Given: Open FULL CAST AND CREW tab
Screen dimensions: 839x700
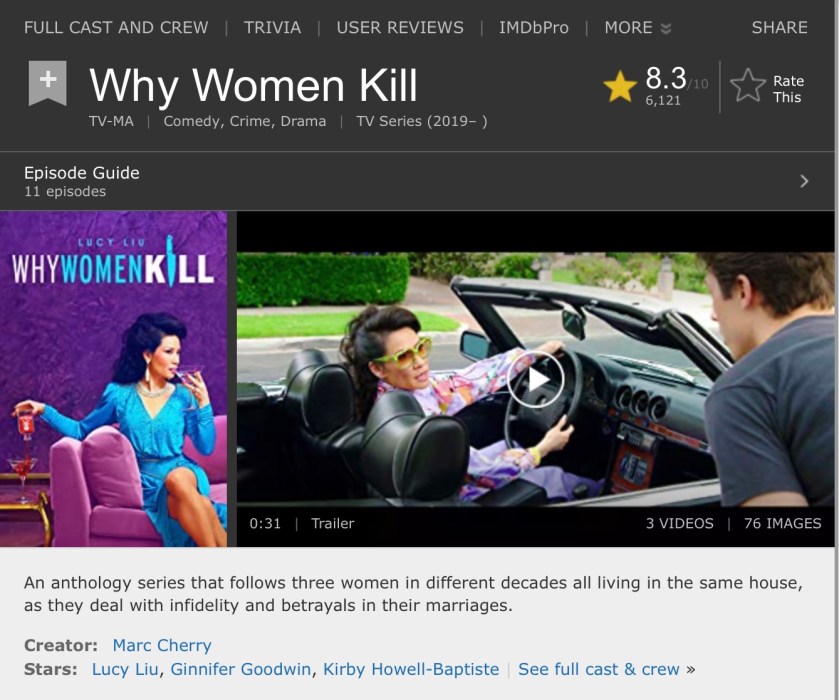Looking at the screenshot, I should (x=116, y=28).
